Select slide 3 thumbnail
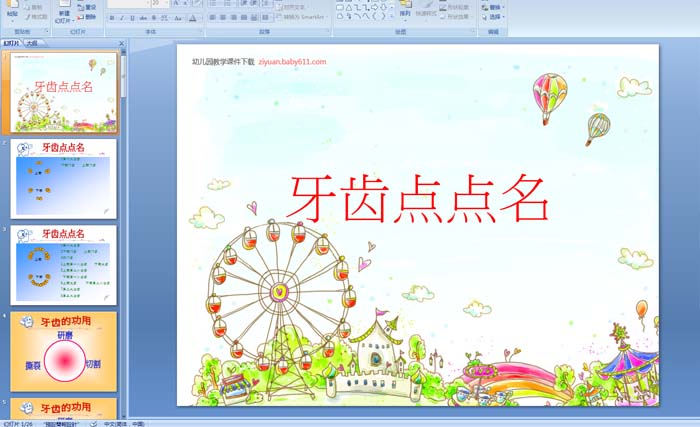This screenshot has width=700, height=427. [x=63, y=265]
